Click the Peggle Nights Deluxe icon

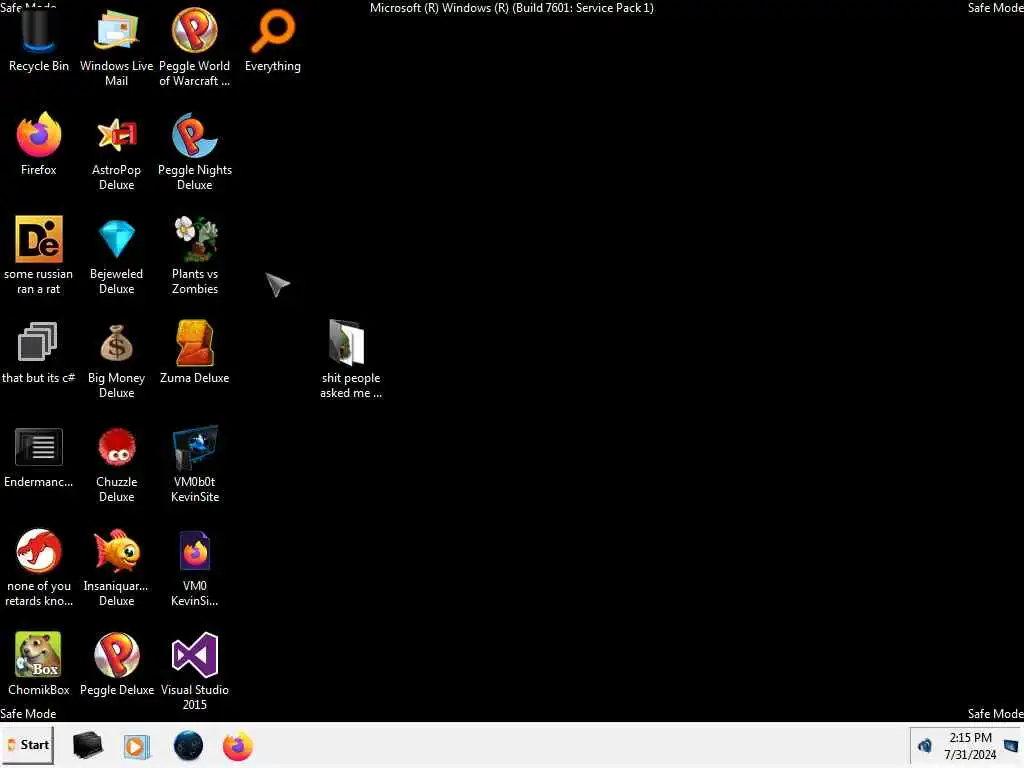[195, 152]
